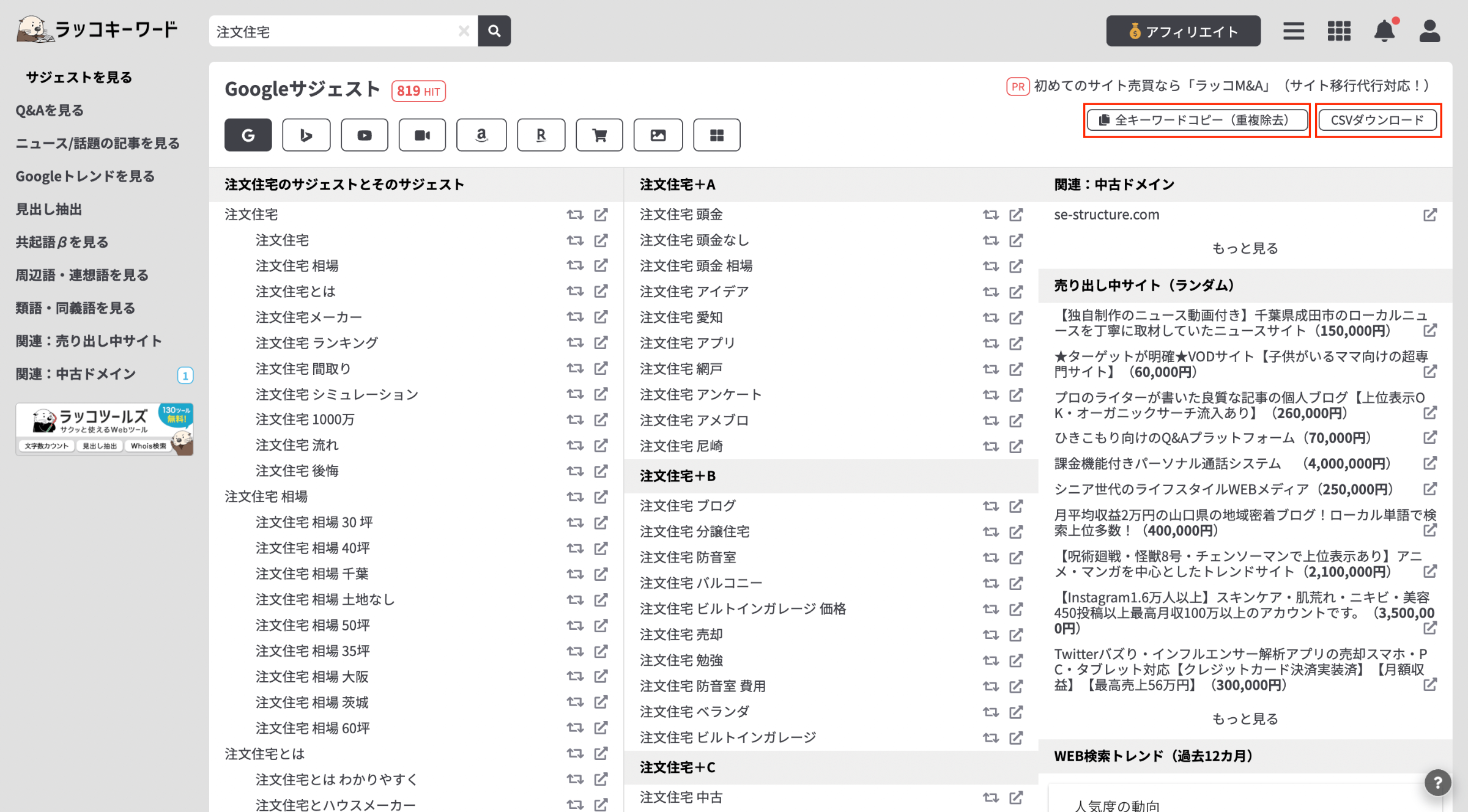This screenshot has height=812, width=1468.
Task: Click the ラッコツールズ banner
Action: click(105, 429)
